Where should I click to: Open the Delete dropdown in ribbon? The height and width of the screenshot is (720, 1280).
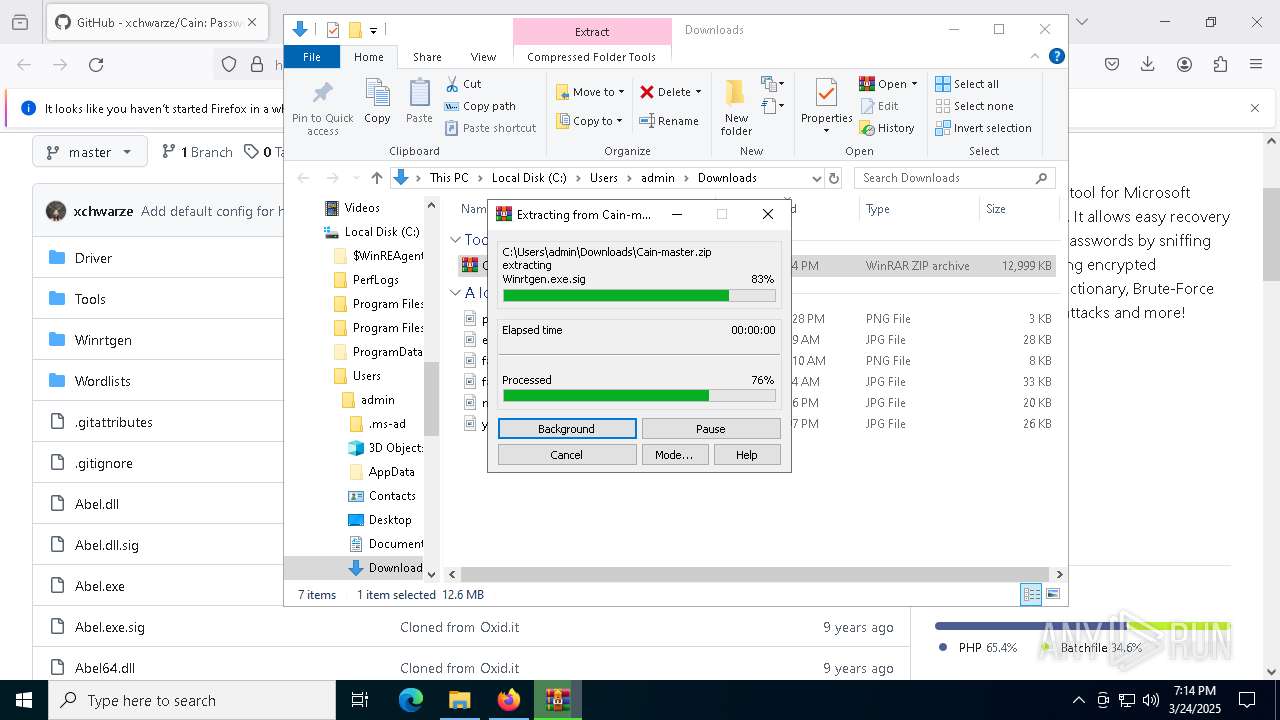[671, 92]
